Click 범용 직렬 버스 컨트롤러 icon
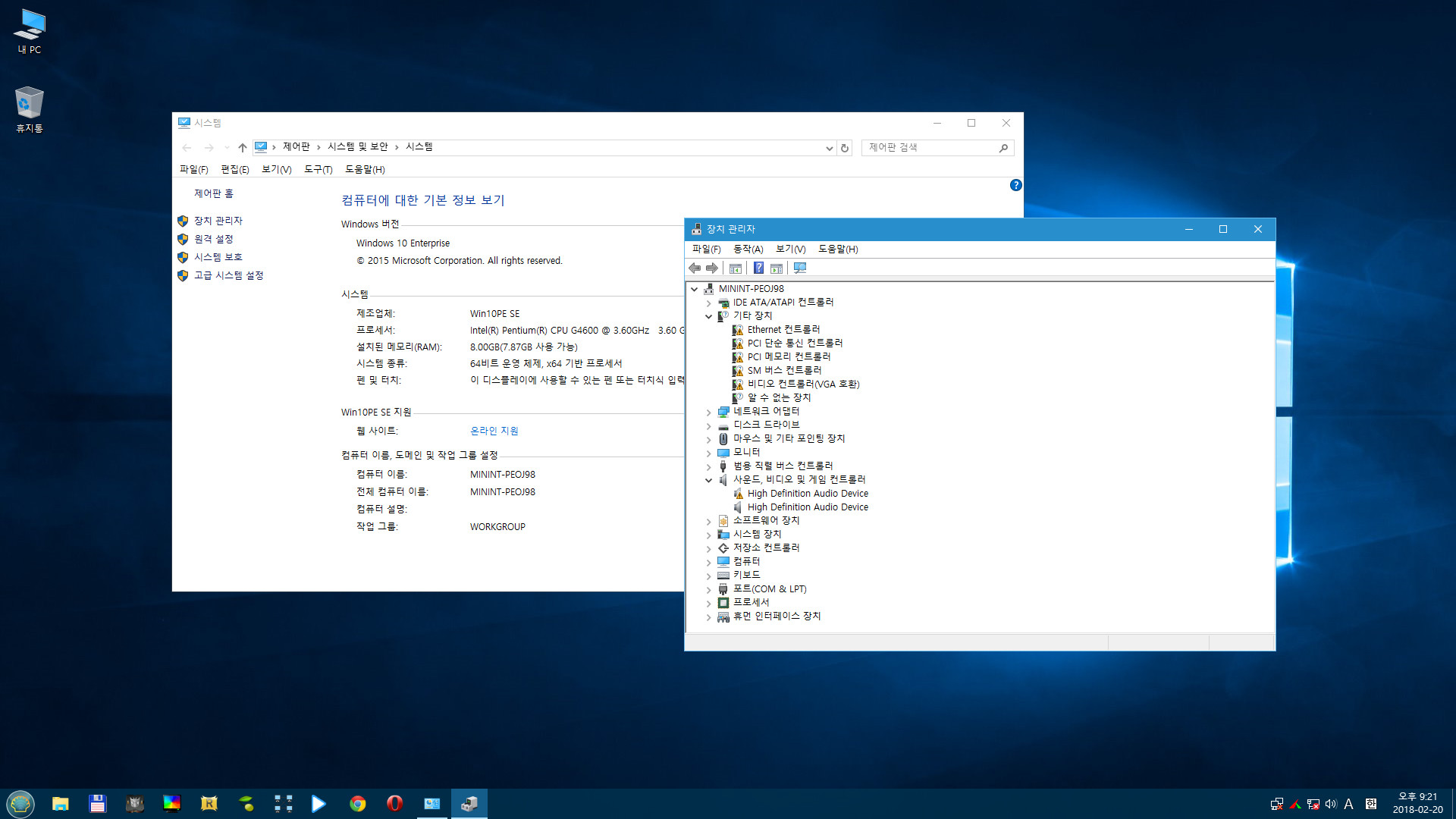 click(723, 466)
